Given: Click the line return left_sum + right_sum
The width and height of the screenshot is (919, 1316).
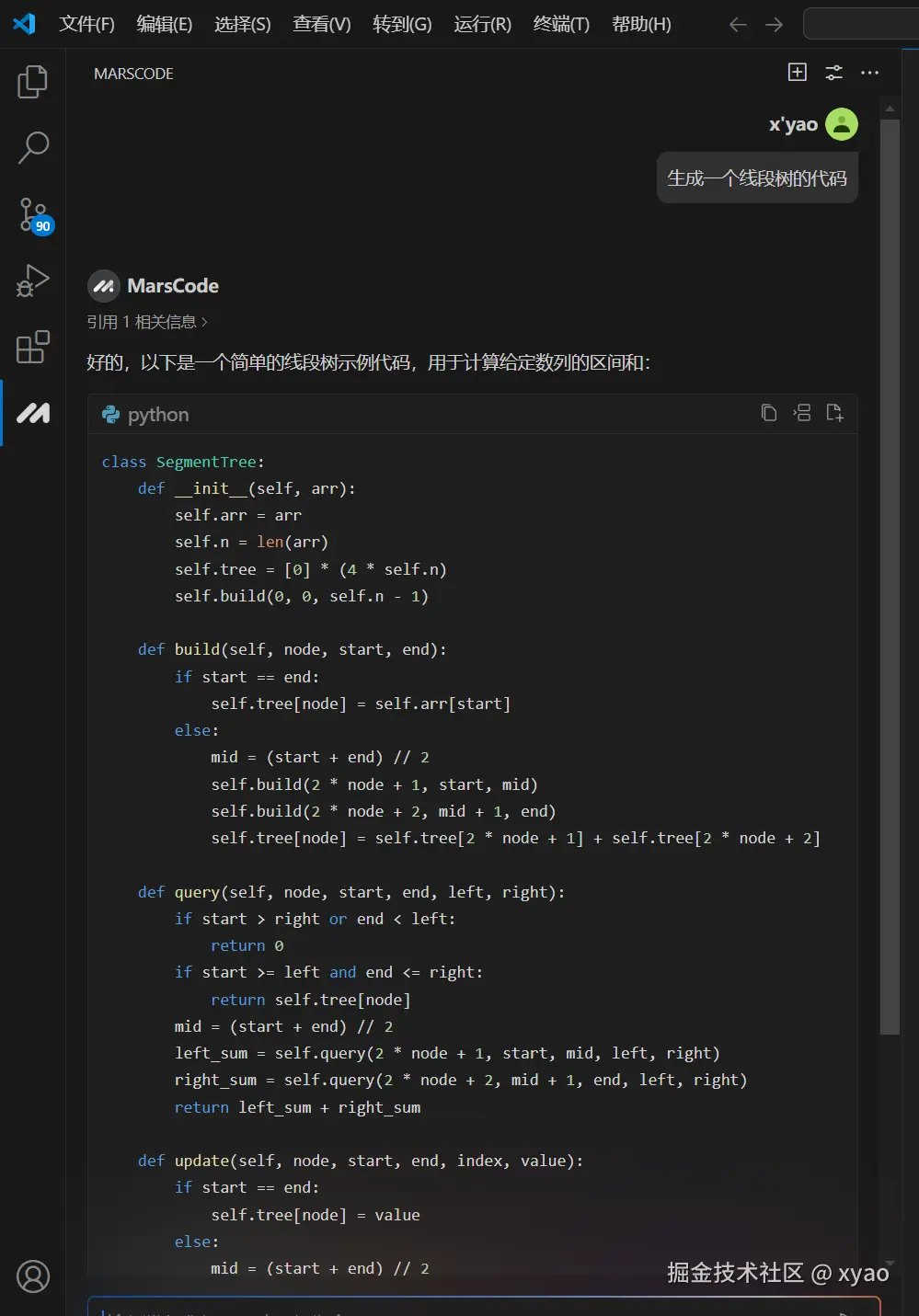Looking at the screenshot, I should pyautogui.click(x=297, y=1107).
